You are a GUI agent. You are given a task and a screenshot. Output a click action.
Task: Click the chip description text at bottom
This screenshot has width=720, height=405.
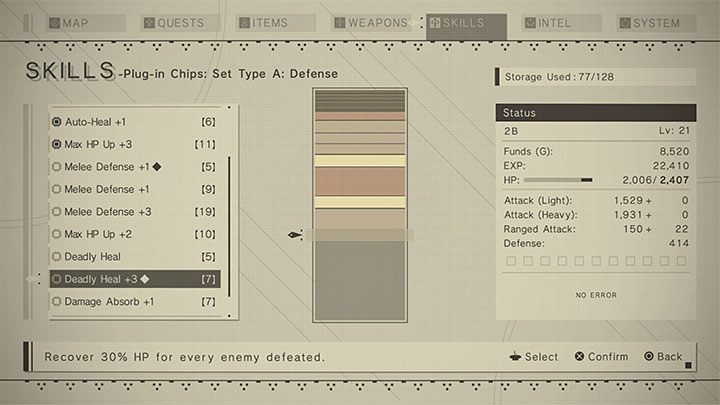pos(185,357)
